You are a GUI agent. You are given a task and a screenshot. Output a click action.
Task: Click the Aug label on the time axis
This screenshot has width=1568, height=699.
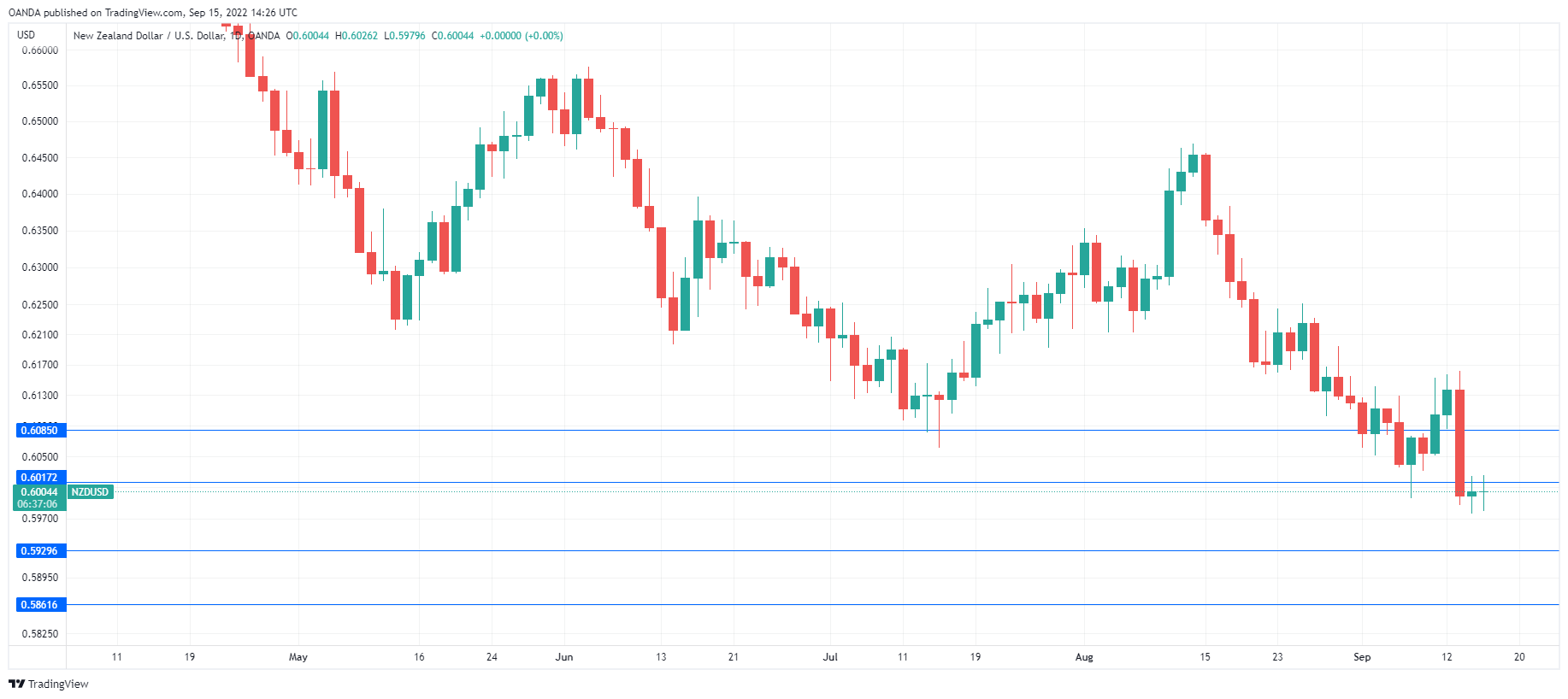point(1084,657)
